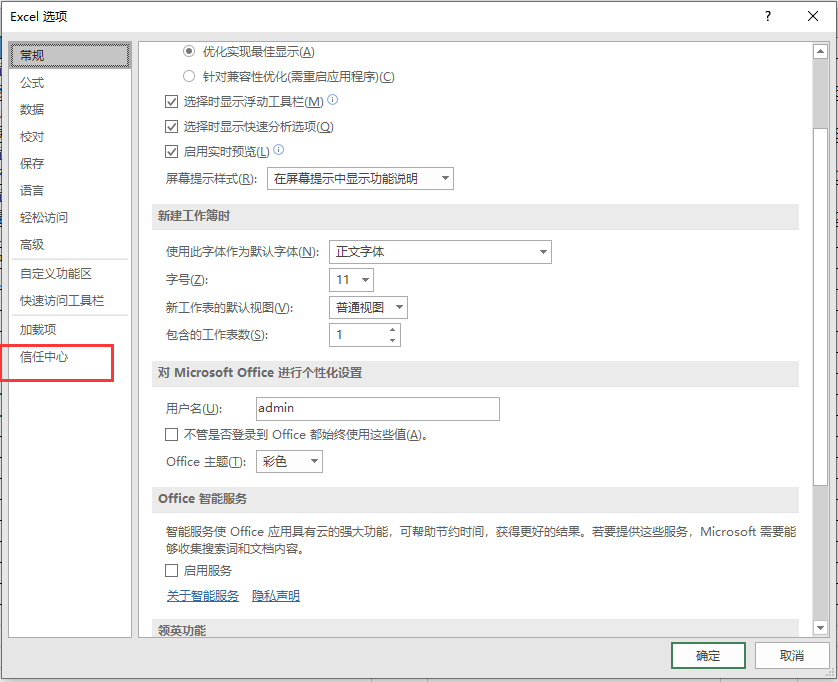Click the 用户名 text field
This screenshot has height=682, width=838.
(x=375, y=408)
